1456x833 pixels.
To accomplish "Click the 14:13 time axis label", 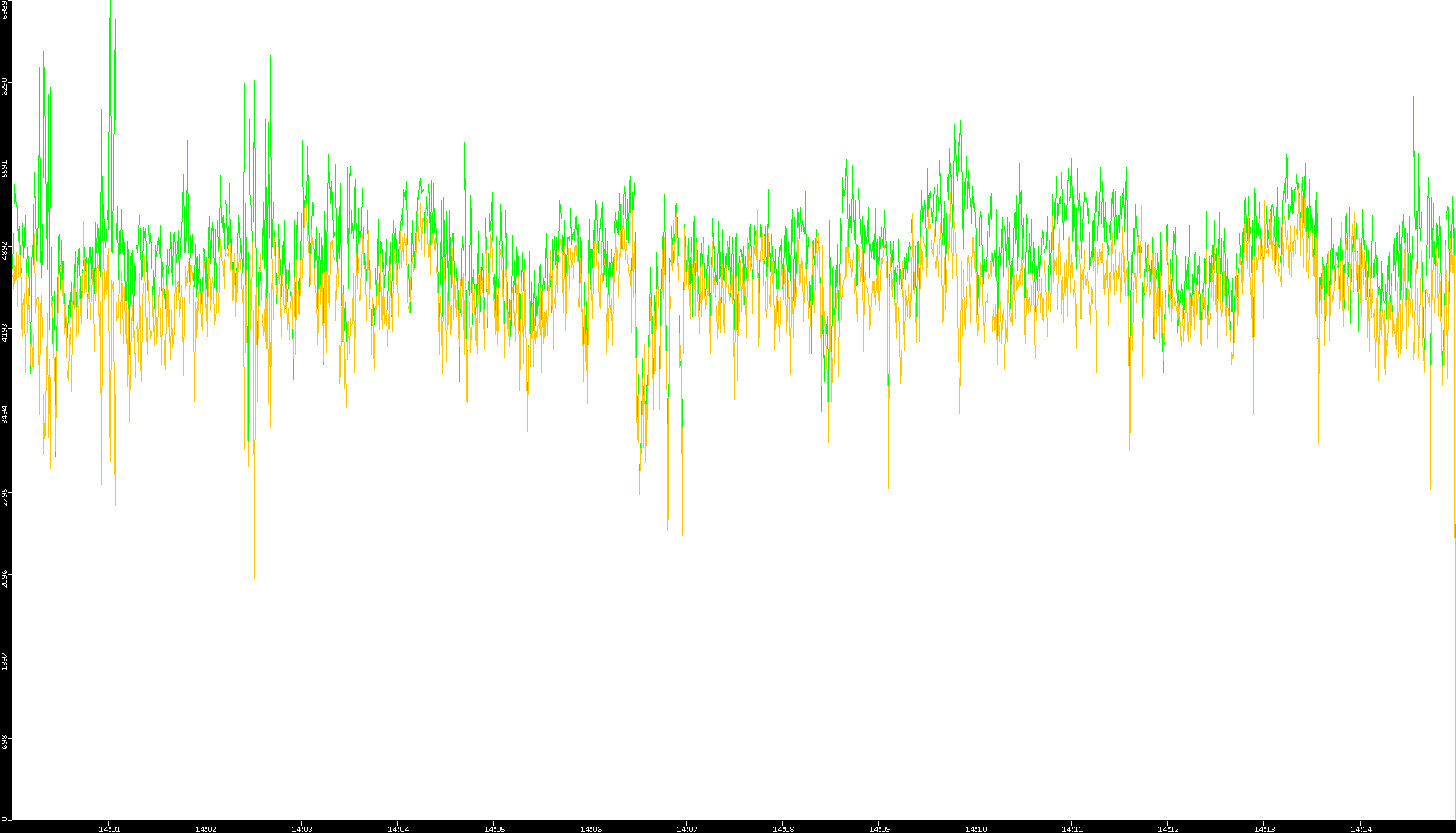I will point(1264,829).
